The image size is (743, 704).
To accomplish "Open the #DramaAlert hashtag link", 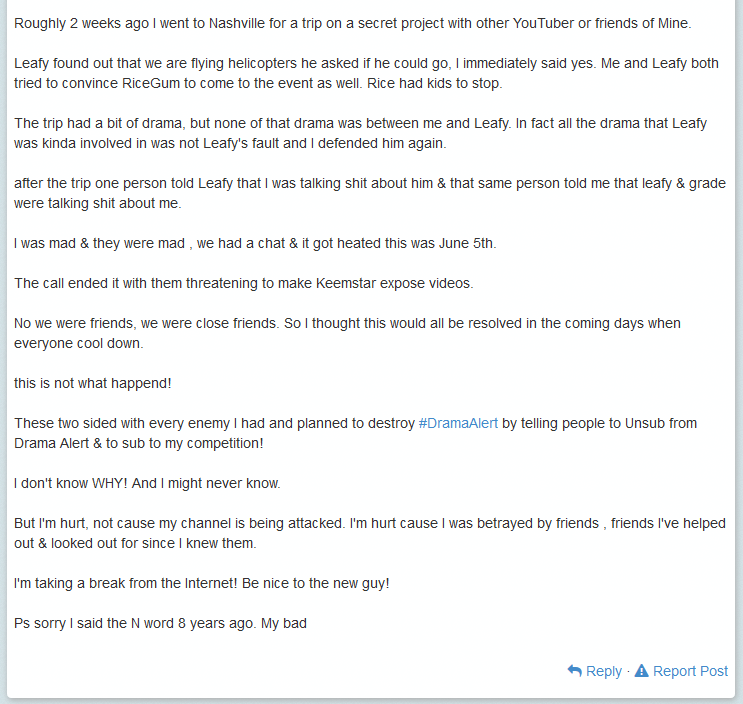I will coord(458,423).
